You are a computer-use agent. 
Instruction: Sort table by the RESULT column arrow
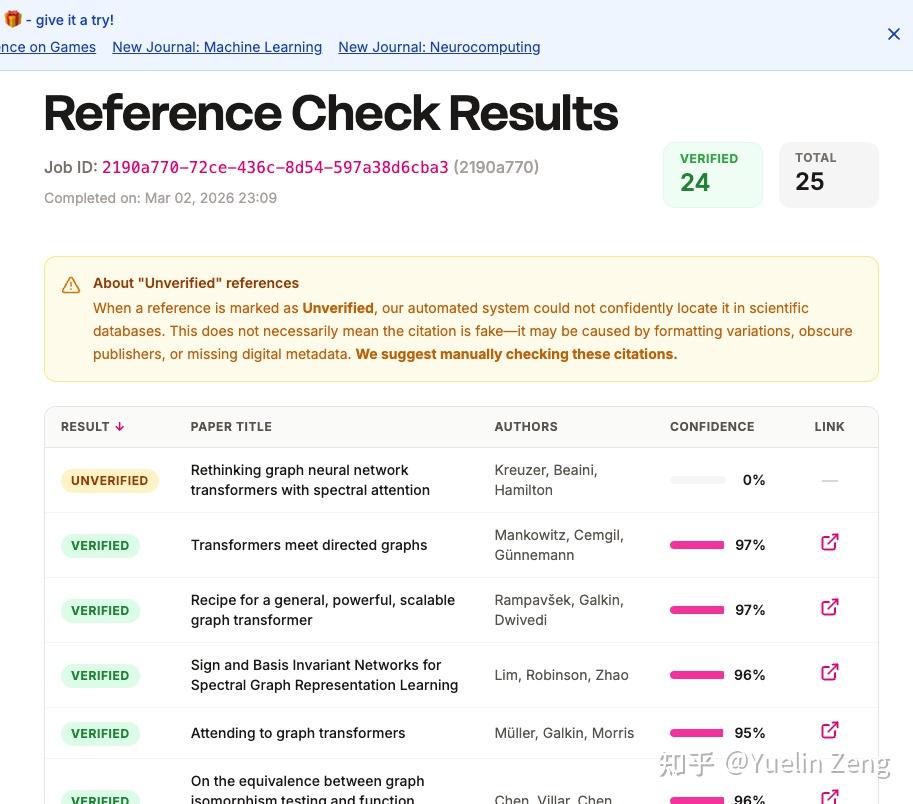[x=120, y=427]
